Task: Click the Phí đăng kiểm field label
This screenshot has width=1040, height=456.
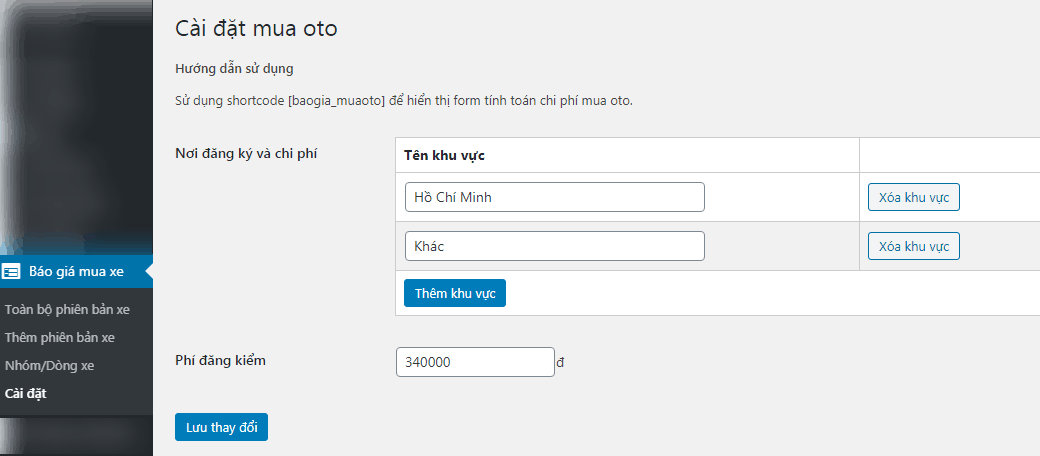Action: tap(220, 360)
